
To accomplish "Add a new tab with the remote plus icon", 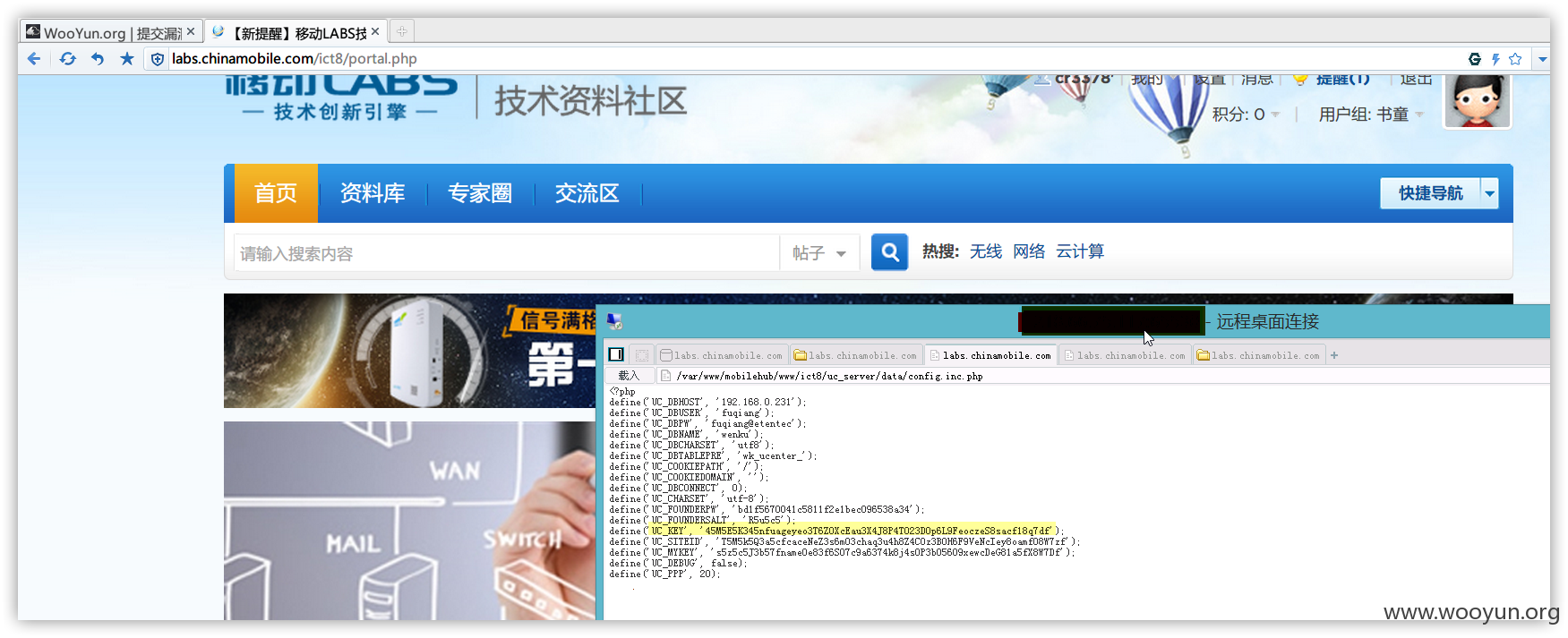I will tap(1334, 355).
